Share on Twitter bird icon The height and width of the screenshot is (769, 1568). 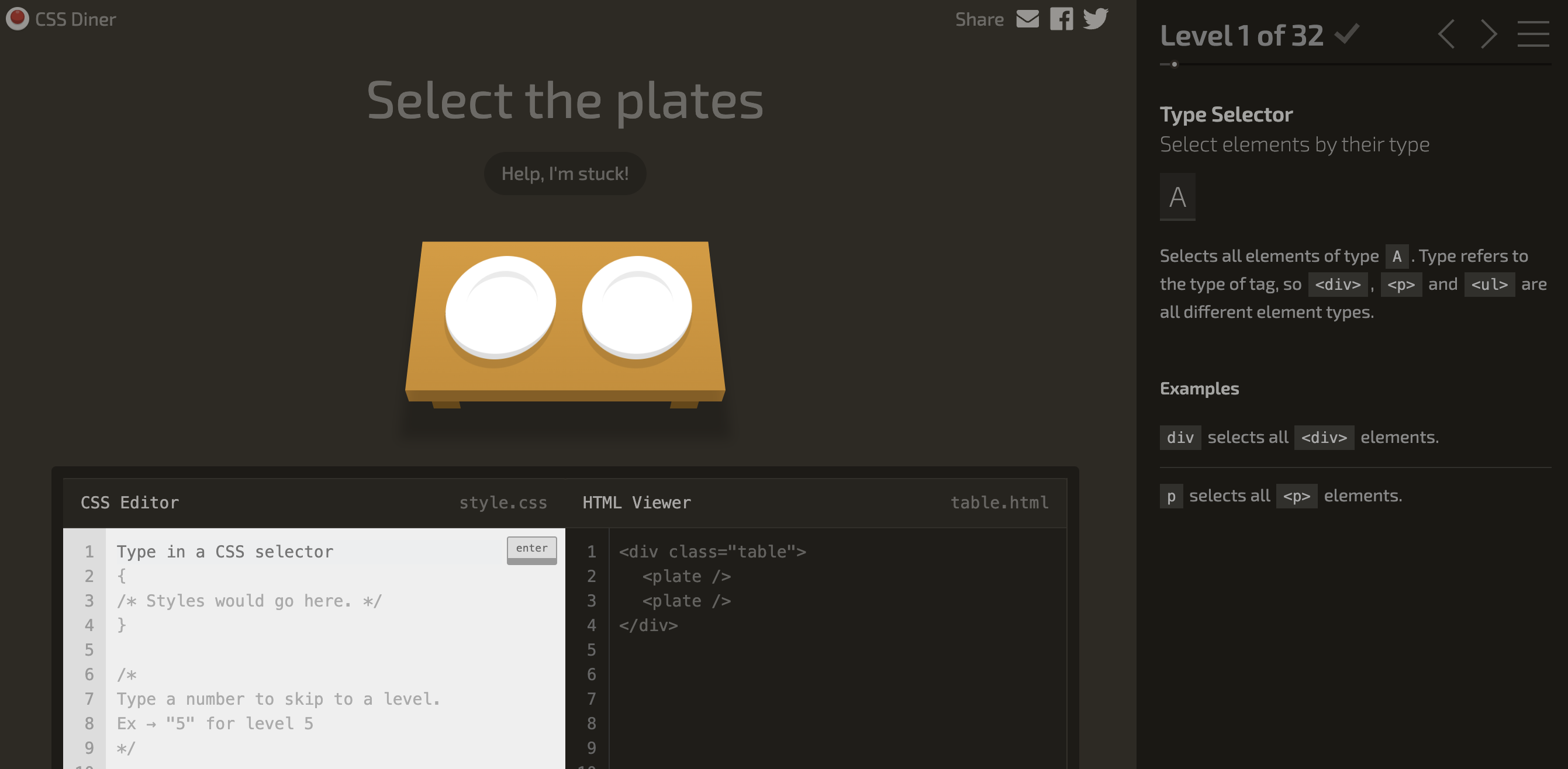[x=1096, y=18]
